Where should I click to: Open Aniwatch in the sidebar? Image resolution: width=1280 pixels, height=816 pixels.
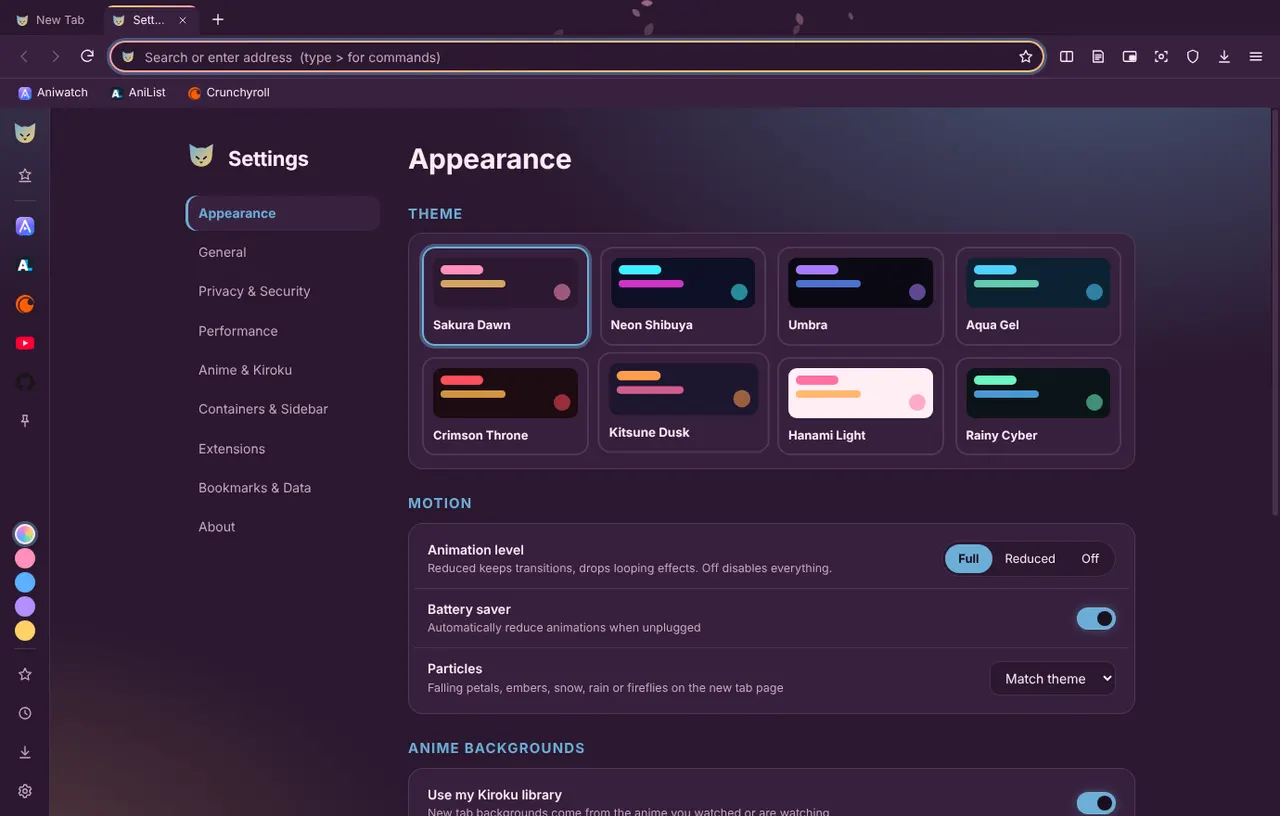(x=25, y=226)
